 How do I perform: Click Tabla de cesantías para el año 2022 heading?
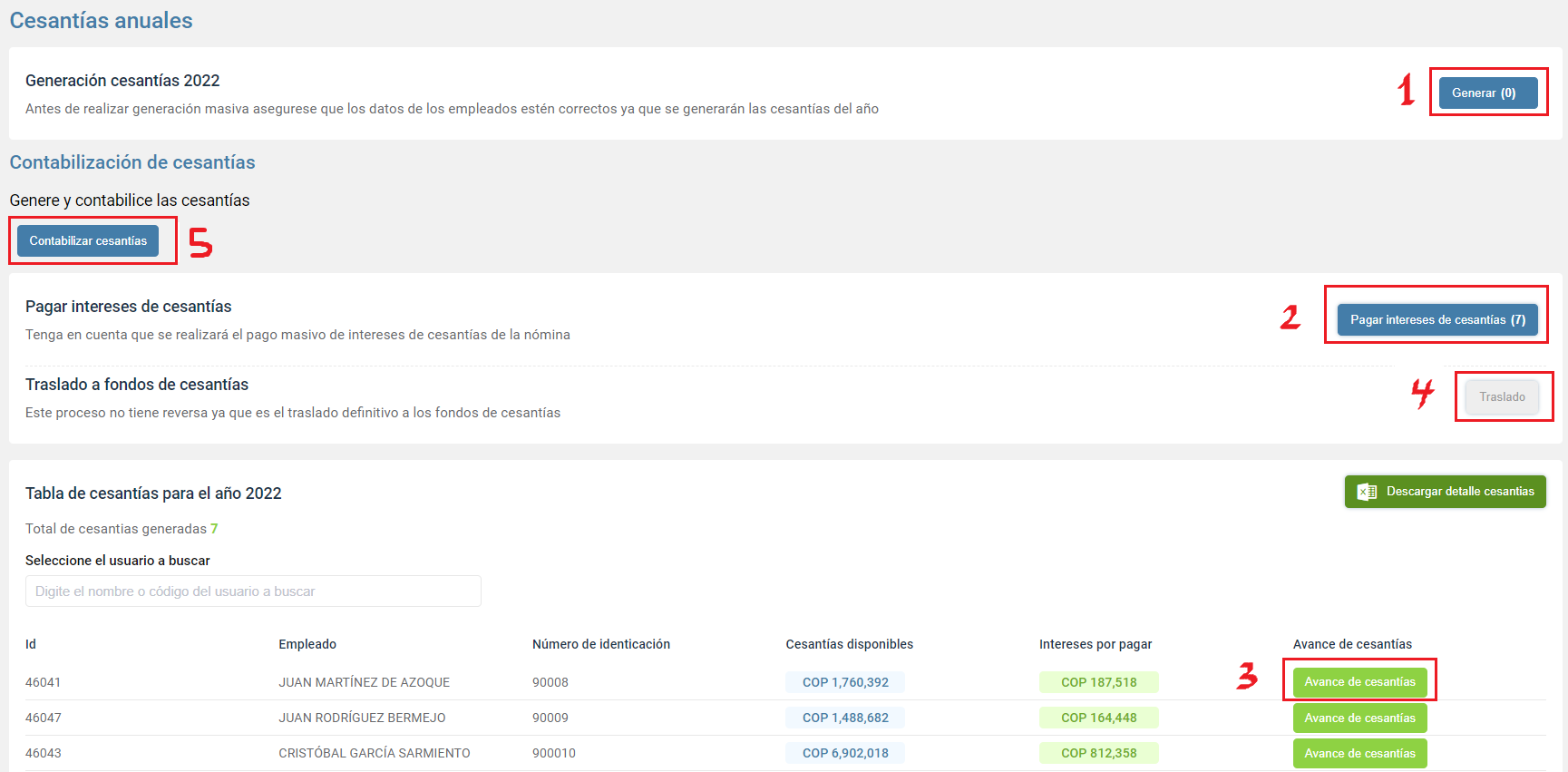tap(153, 493)
